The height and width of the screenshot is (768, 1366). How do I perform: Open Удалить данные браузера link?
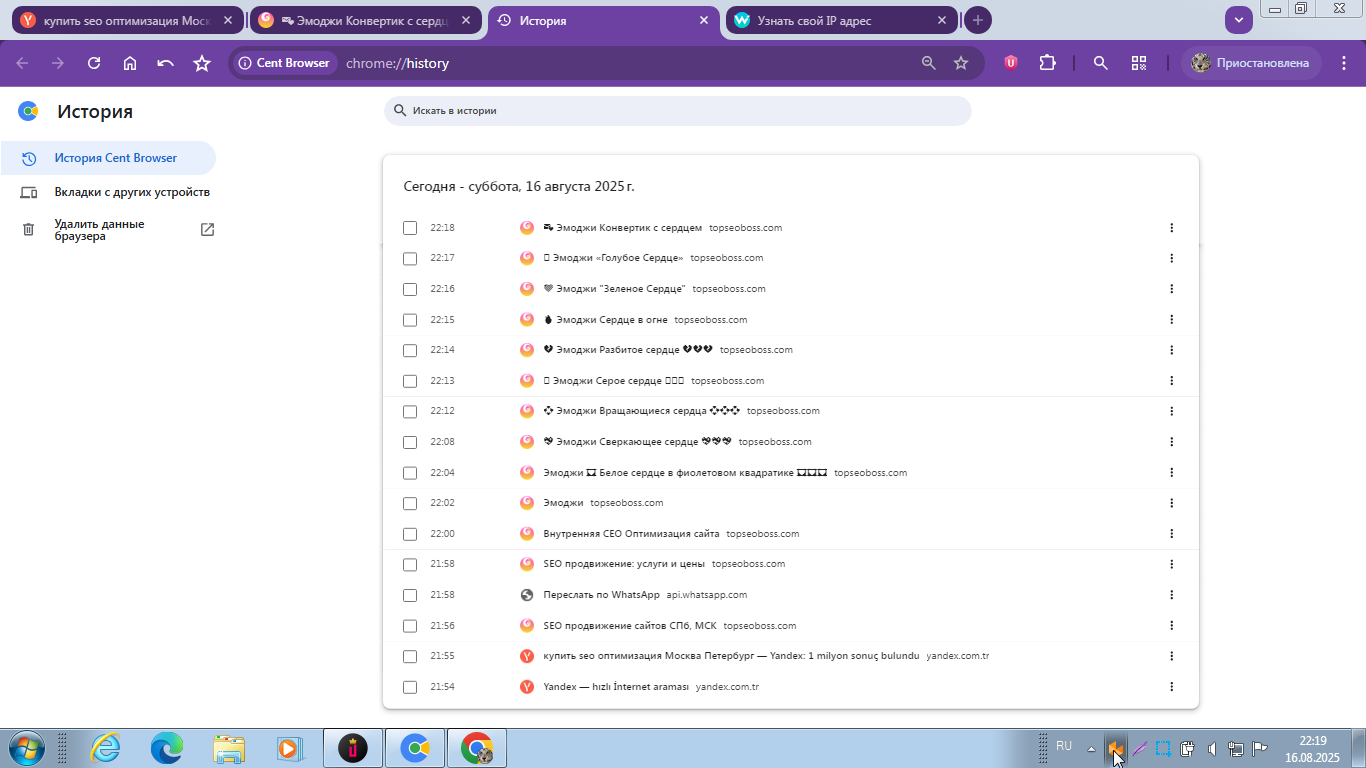click(x=108, y=230)
